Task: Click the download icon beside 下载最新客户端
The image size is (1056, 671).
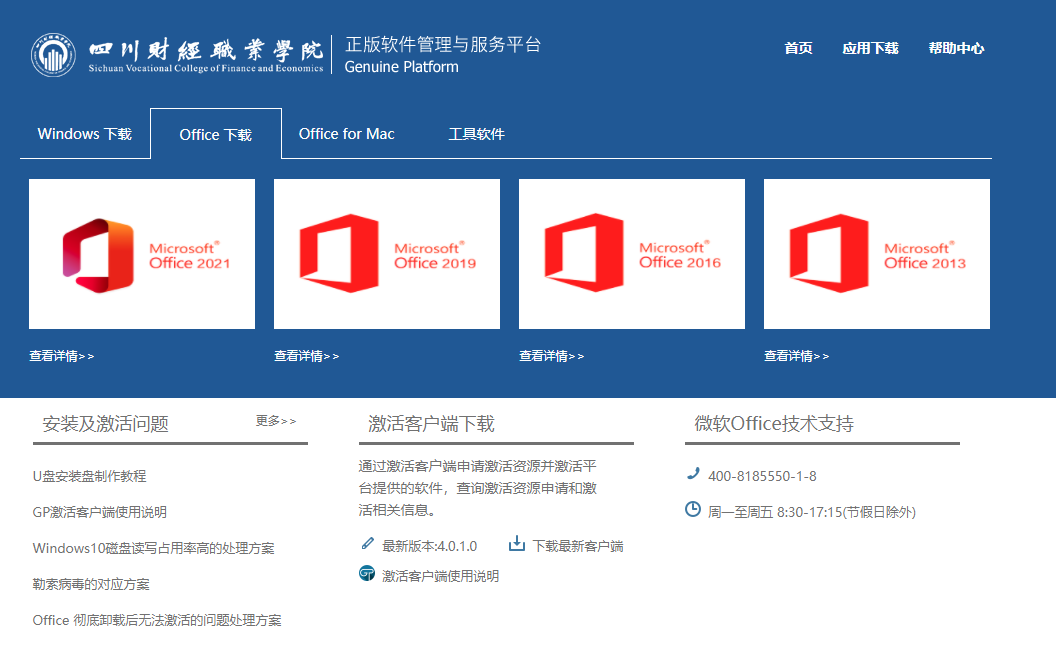Action: [517, 544]
